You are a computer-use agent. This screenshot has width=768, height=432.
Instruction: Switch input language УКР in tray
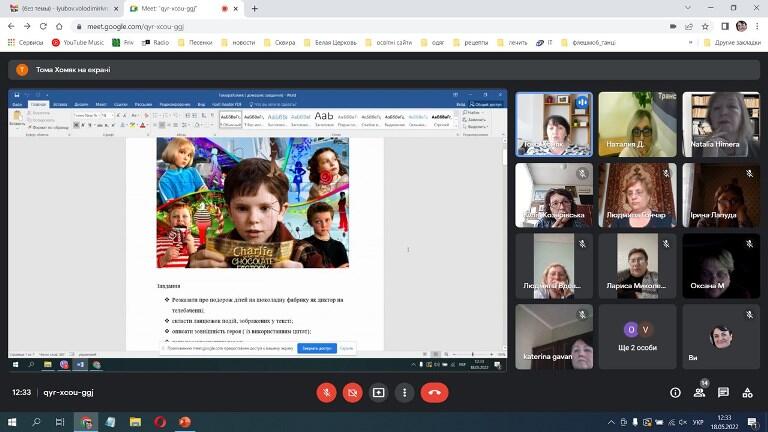tap(698, 422)
